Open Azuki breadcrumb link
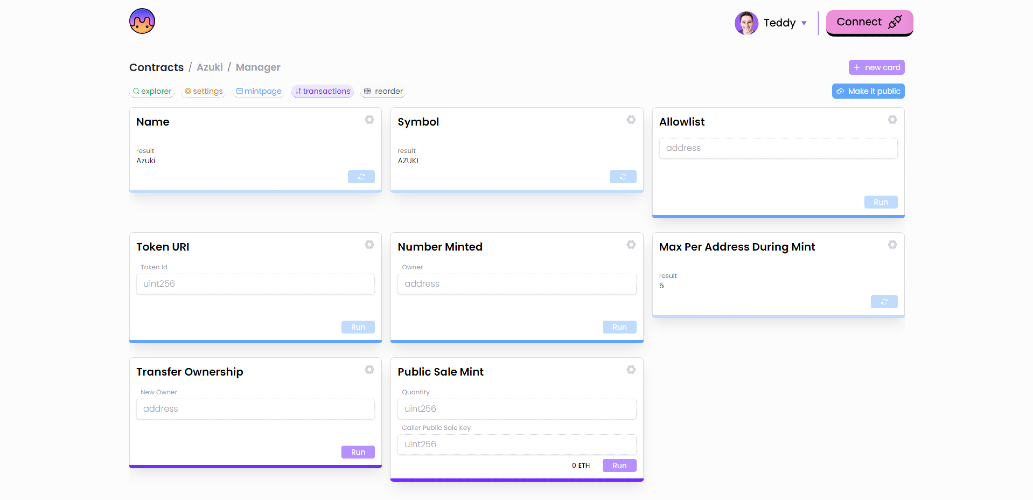The width and height of the screenshot is (1033, 500). click(x=209, y=67)
